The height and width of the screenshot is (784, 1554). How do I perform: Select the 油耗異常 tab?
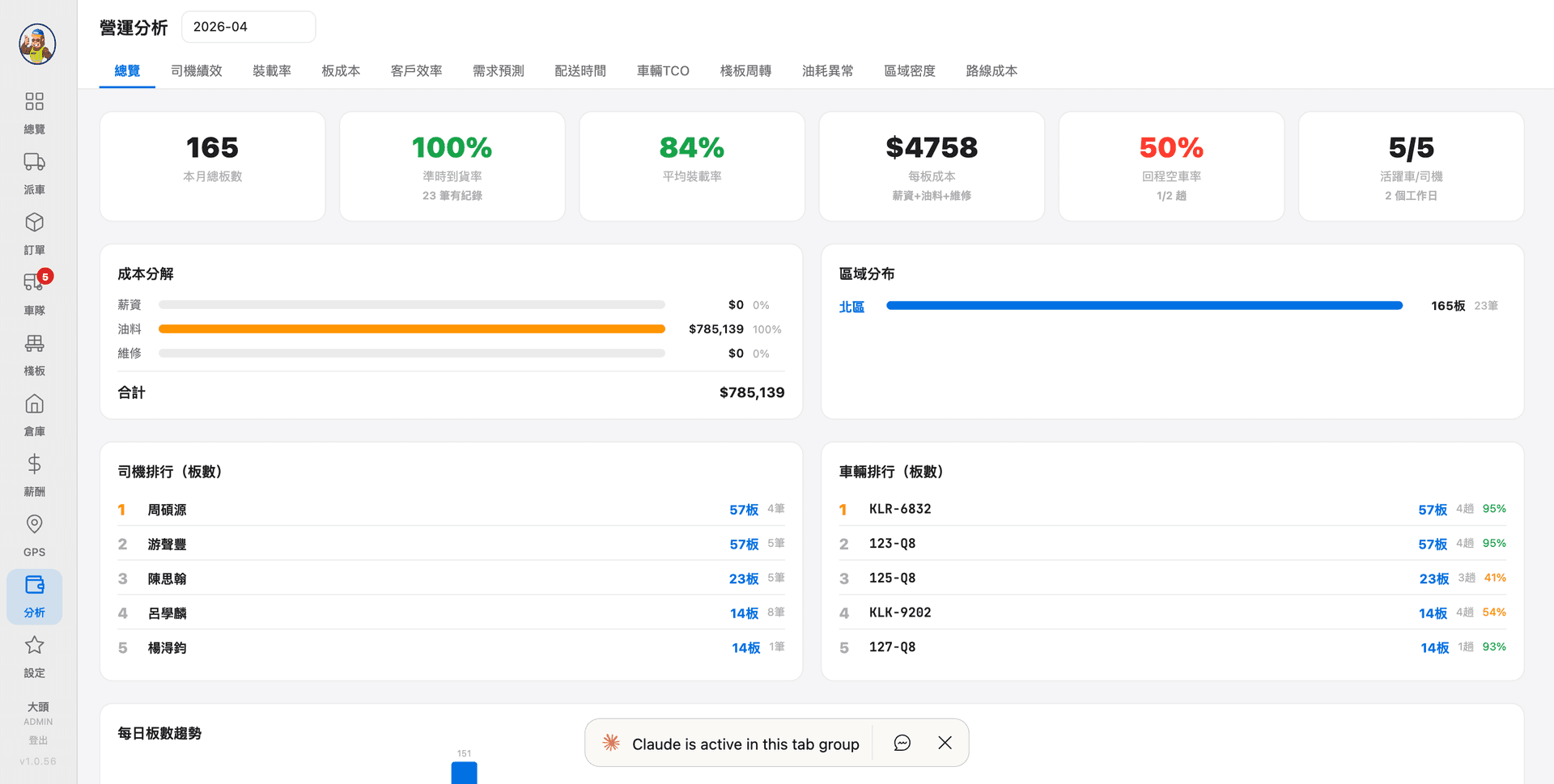click(827, 70)
